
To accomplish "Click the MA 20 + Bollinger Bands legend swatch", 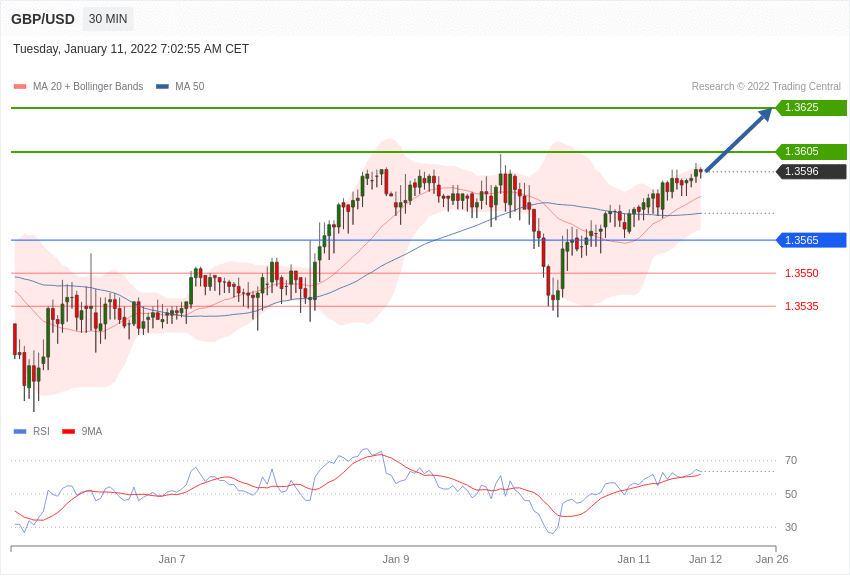I will pos(20,87).
